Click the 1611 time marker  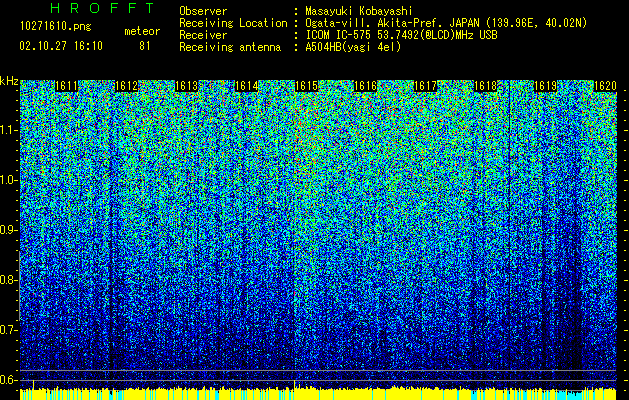(x=67, y=86)
